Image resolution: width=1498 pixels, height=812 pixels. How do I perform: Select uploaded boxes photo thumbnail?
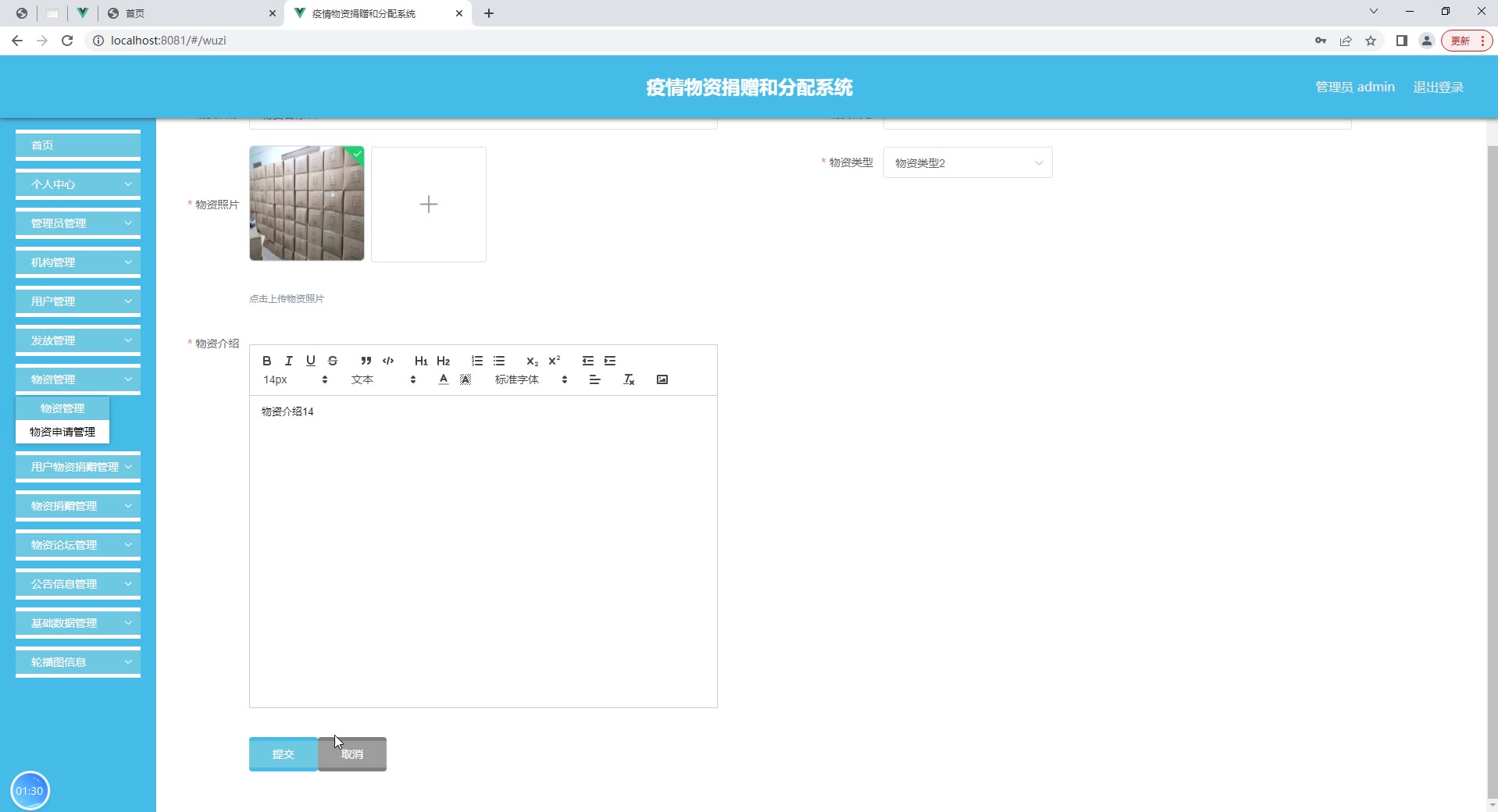(x=307, y=203)
